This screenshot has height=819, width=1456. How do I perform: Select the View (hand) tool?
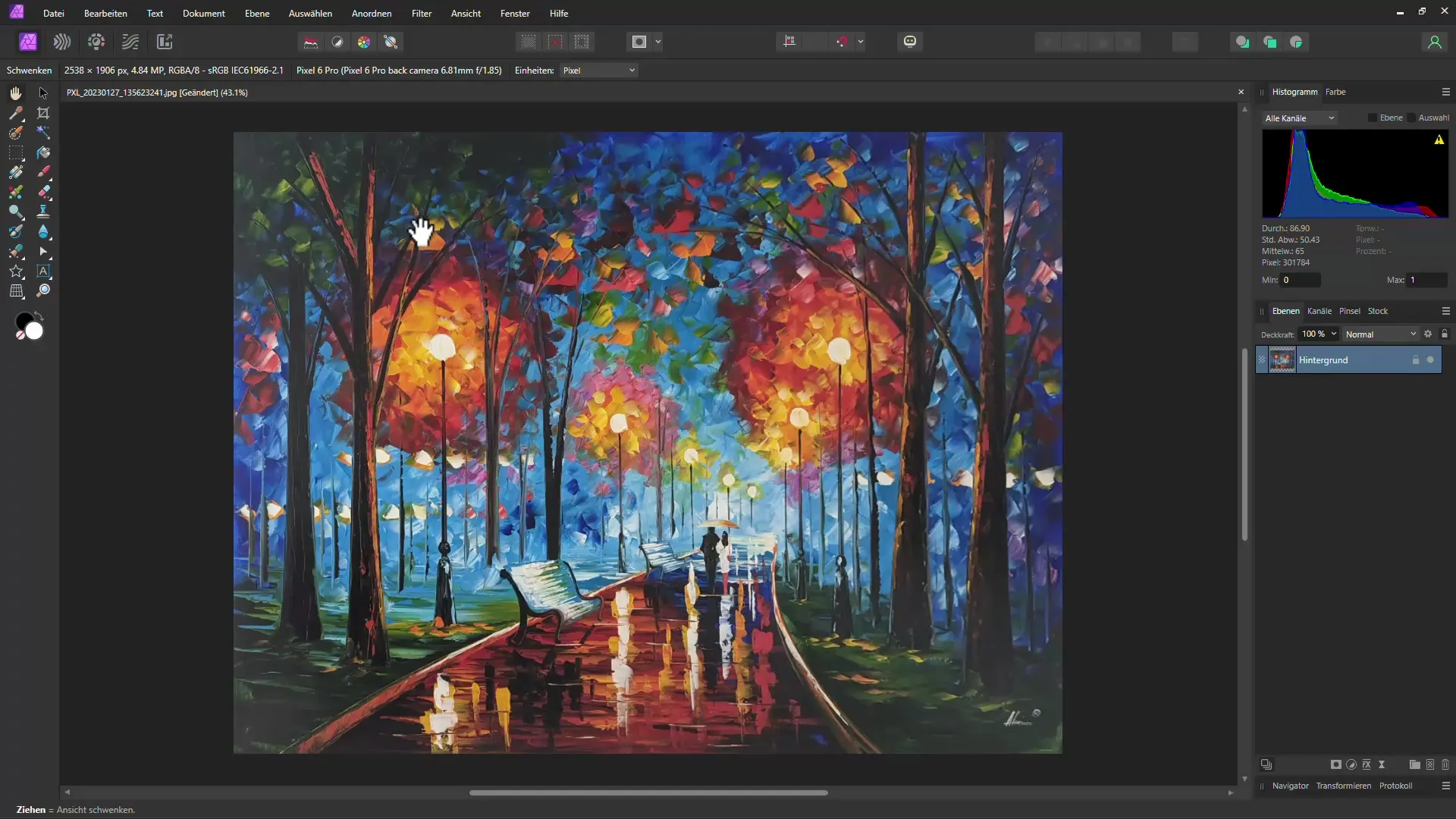tap(16, 93)
